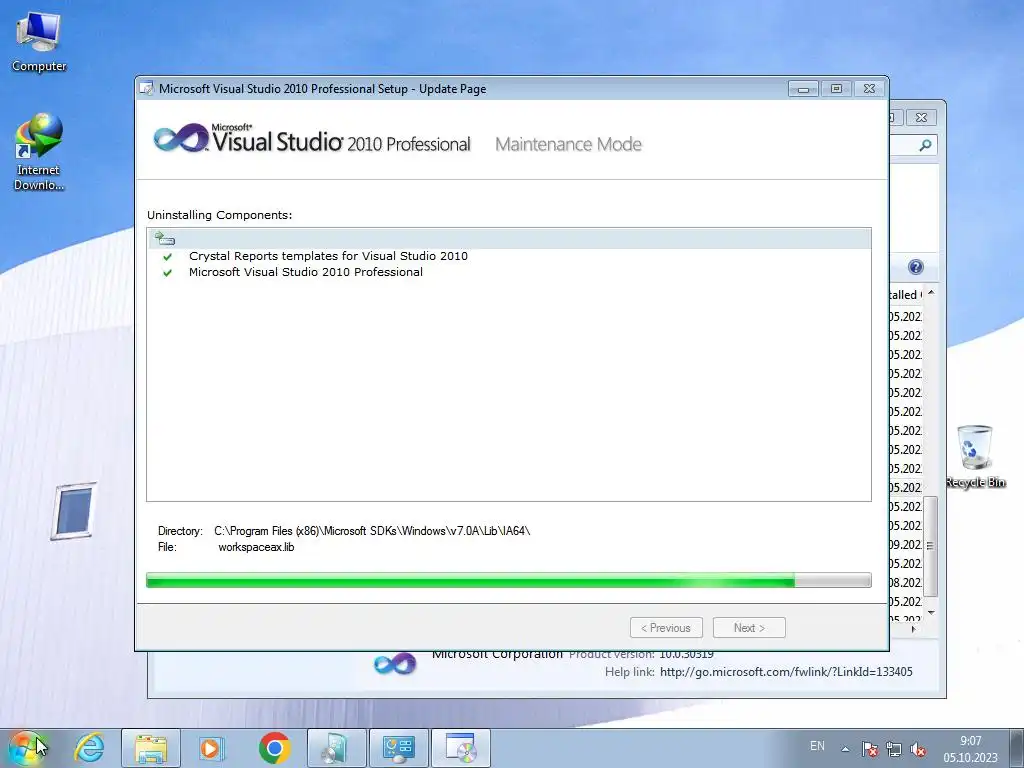The image size is (1024, 768).
Task: Click Visual Studio icon in details pane
Action: [x=394, y=664]
